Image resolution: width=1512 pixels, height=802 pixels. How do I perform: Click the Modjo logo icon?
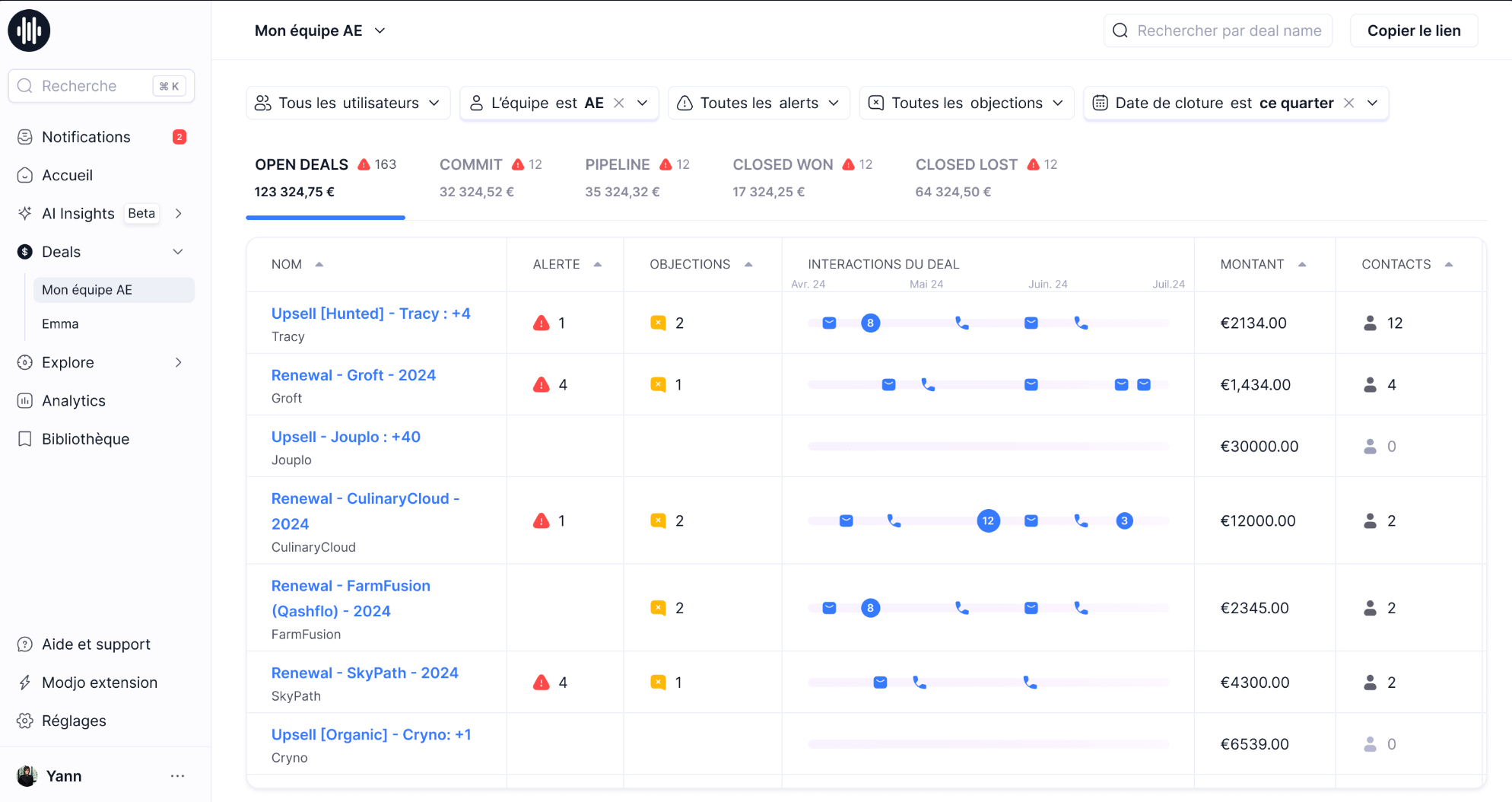point(29,30)
